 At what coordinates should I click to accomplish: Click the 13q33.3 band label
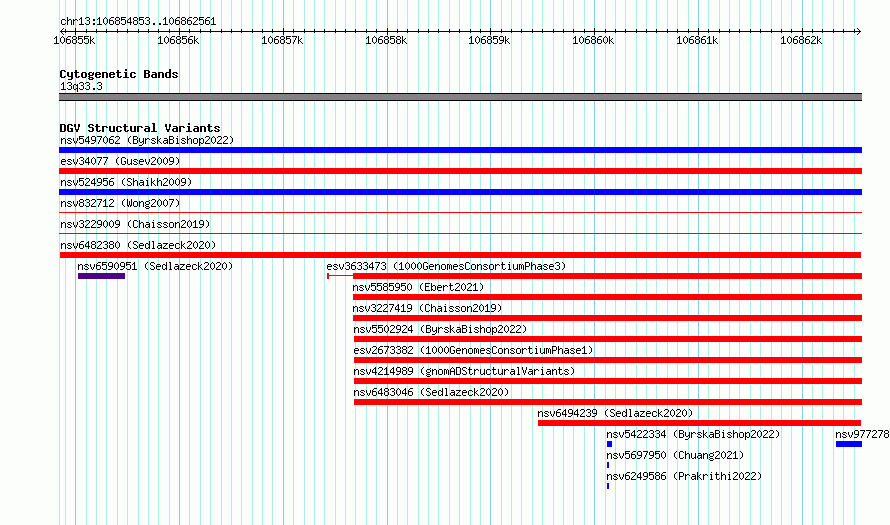tap(81, 86)
